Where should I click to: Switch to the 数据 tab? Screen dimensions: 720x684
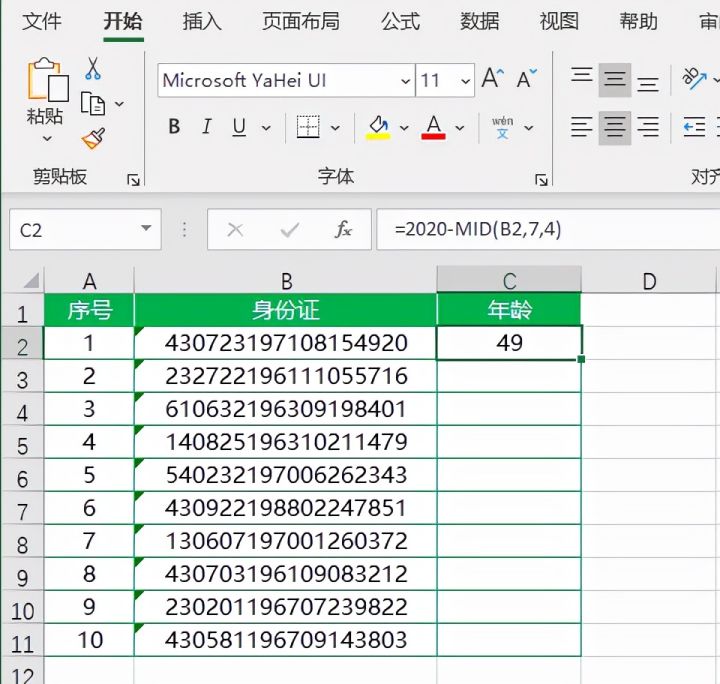pos(480,22)
